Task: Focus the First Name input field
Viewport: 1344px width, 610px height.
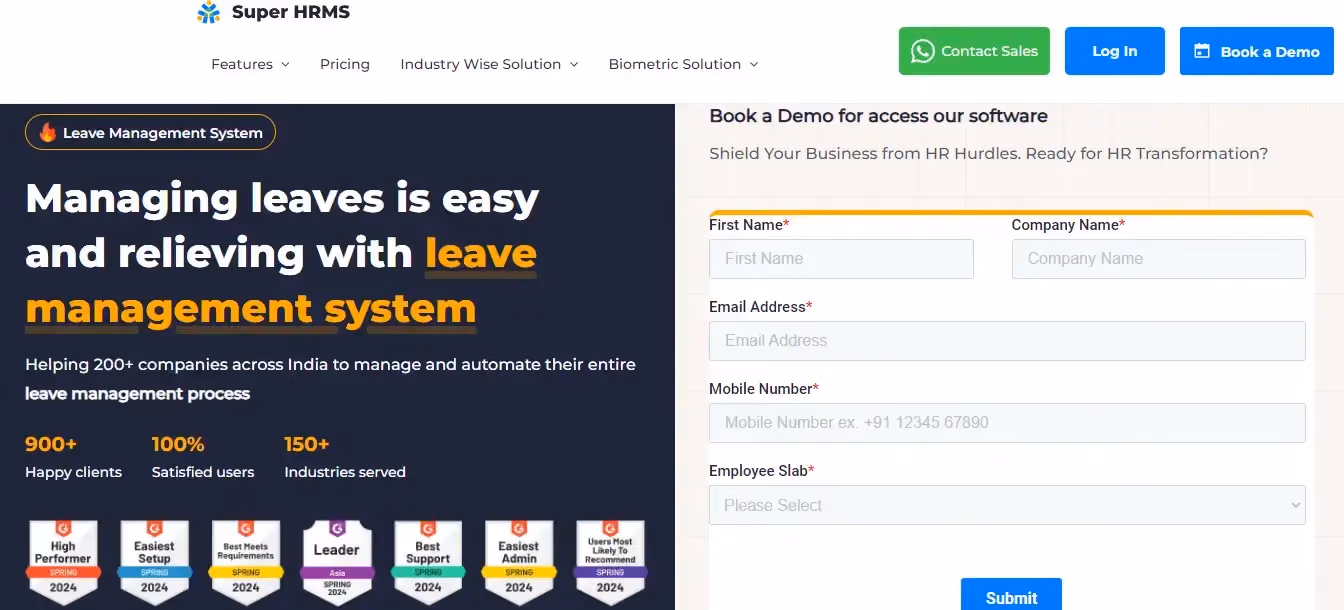Action: pos(841,258)
